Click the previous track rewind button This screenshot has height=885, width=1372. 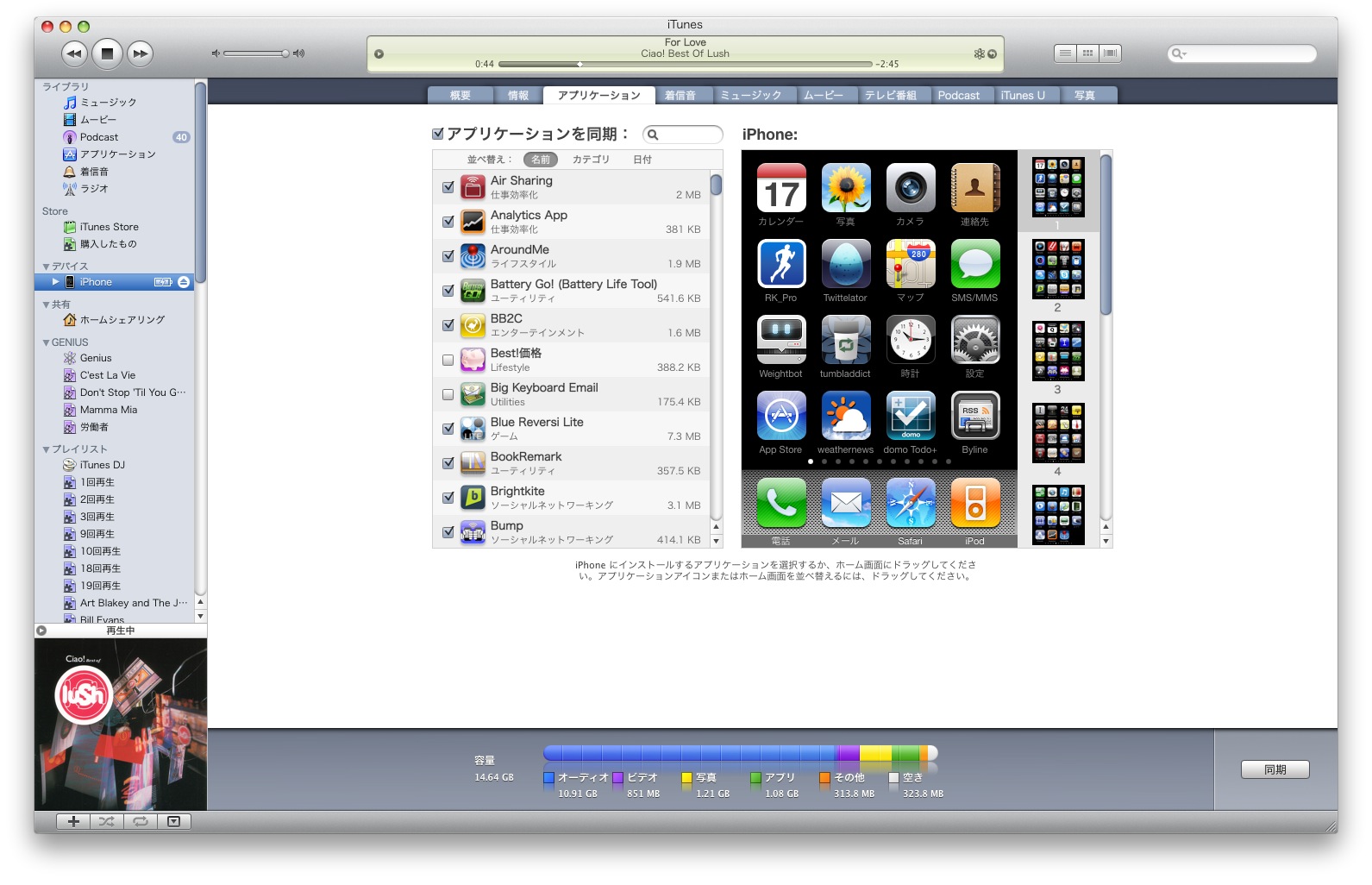(74, 53)
